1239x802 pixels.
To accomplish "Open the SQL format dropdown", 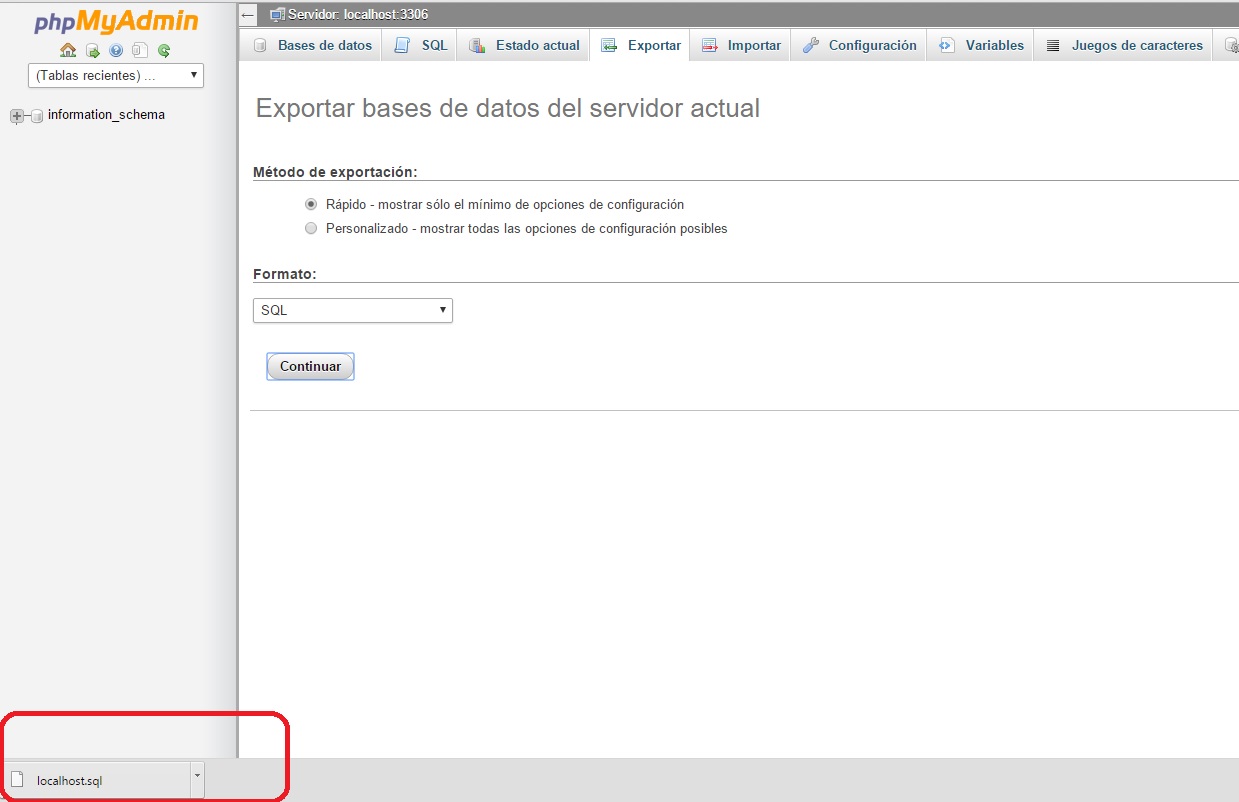I will point(353,310).
